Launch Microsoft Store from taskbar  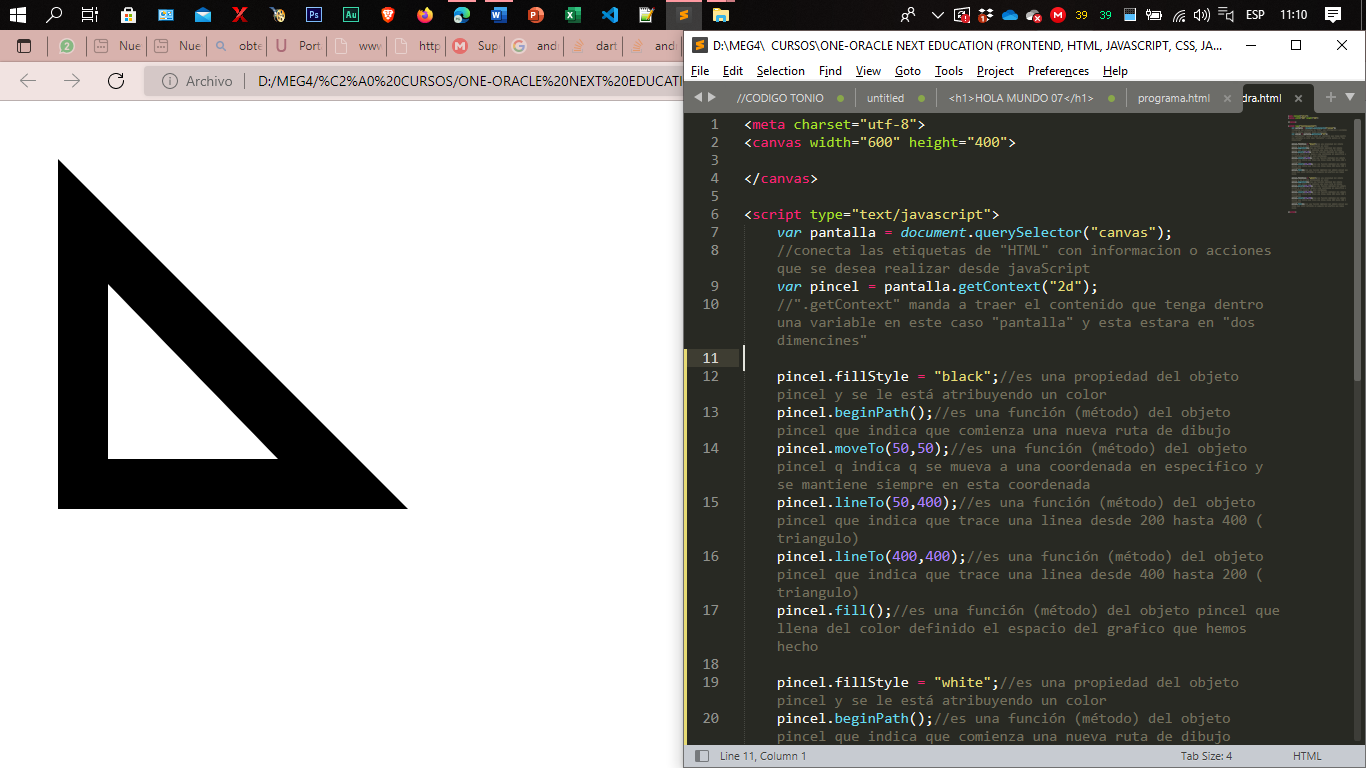(128, 15)
